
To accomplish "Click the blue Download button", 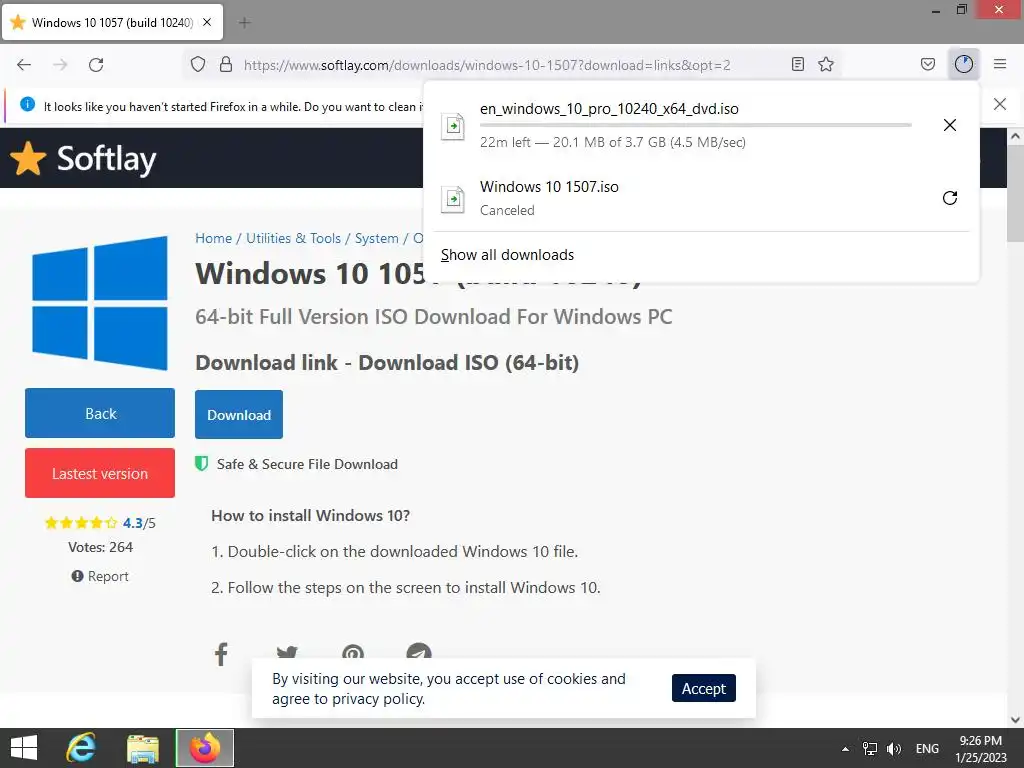I will pyautogui.click(x=239, y=415).
